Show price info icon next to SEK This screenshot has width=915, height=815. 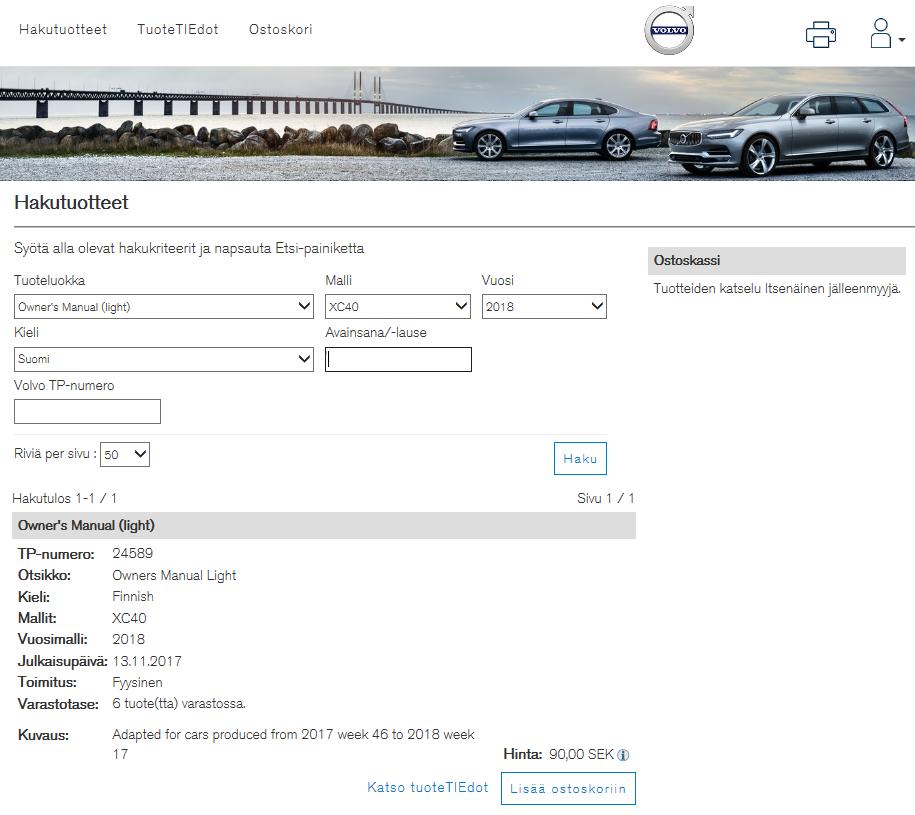click(x=623, y=755)
